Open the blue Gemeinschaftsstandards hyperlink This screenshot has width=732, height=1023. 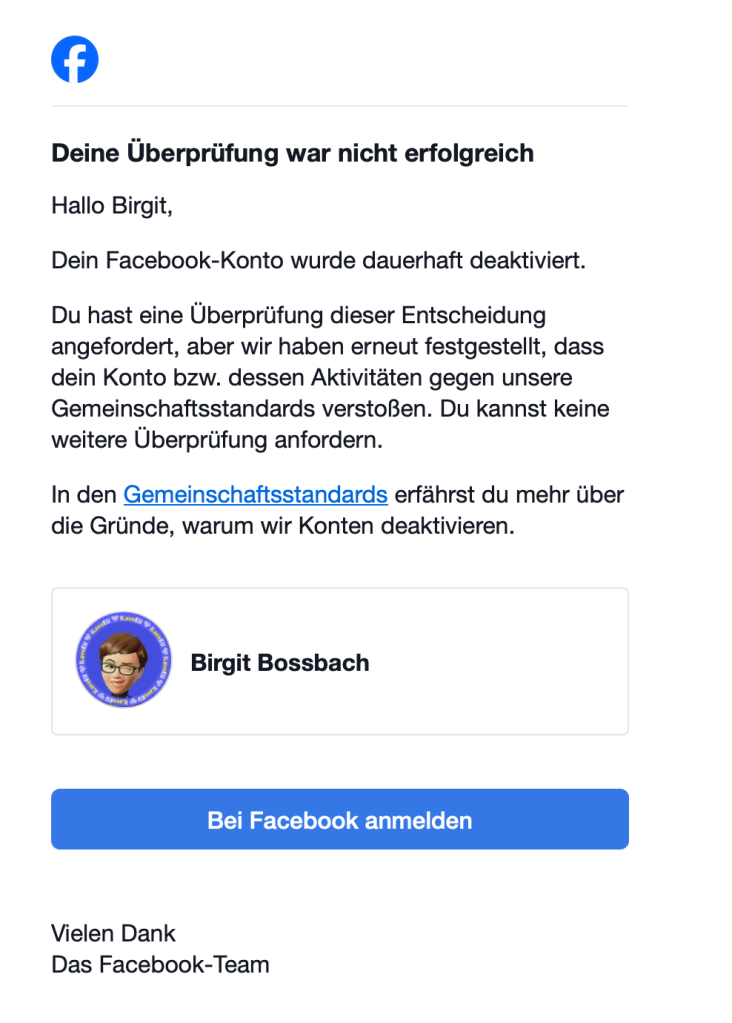(x=255, y=494)
